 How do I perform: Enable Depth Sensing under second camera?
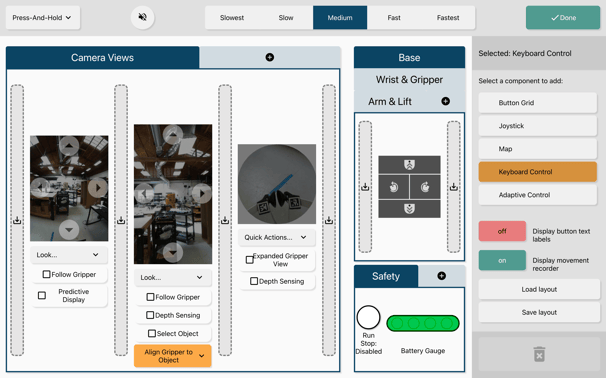(150, 315)
